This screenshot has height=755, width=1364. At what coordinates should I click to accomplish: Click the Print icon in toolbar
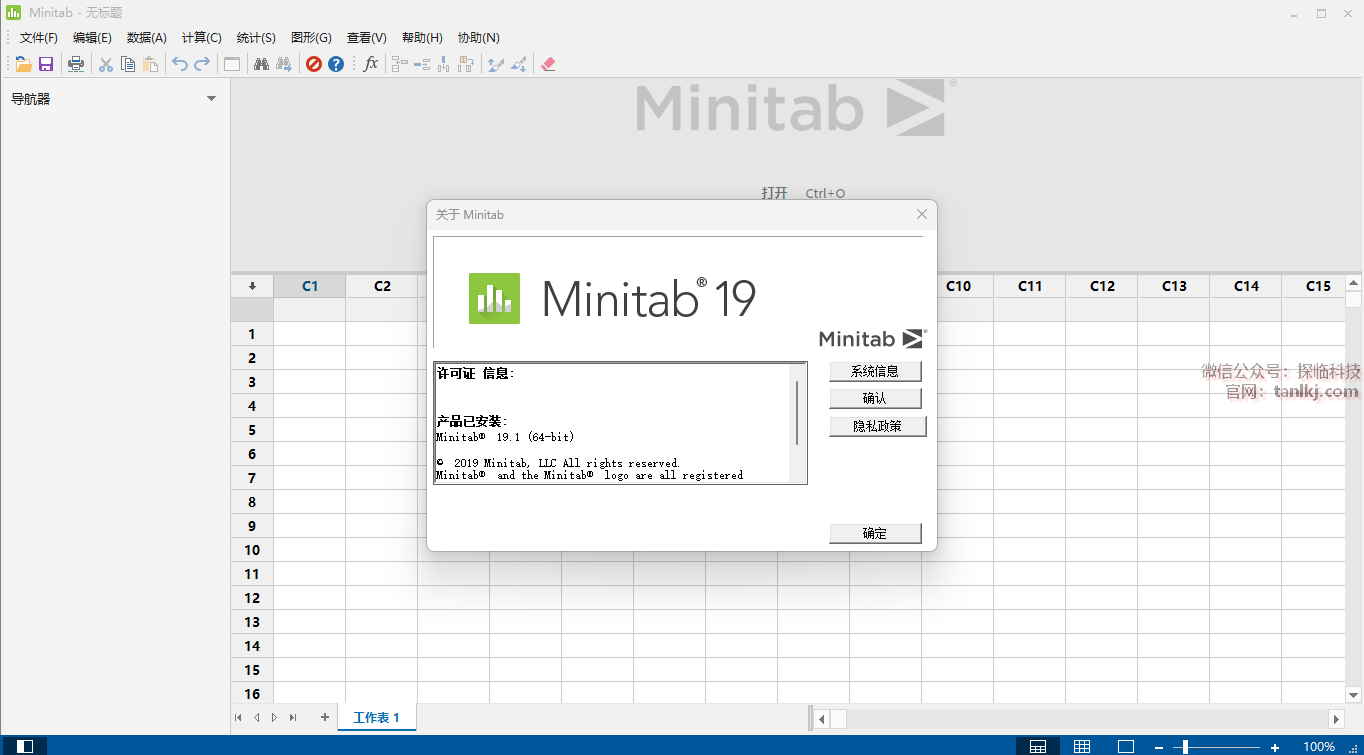coord(76,64)
